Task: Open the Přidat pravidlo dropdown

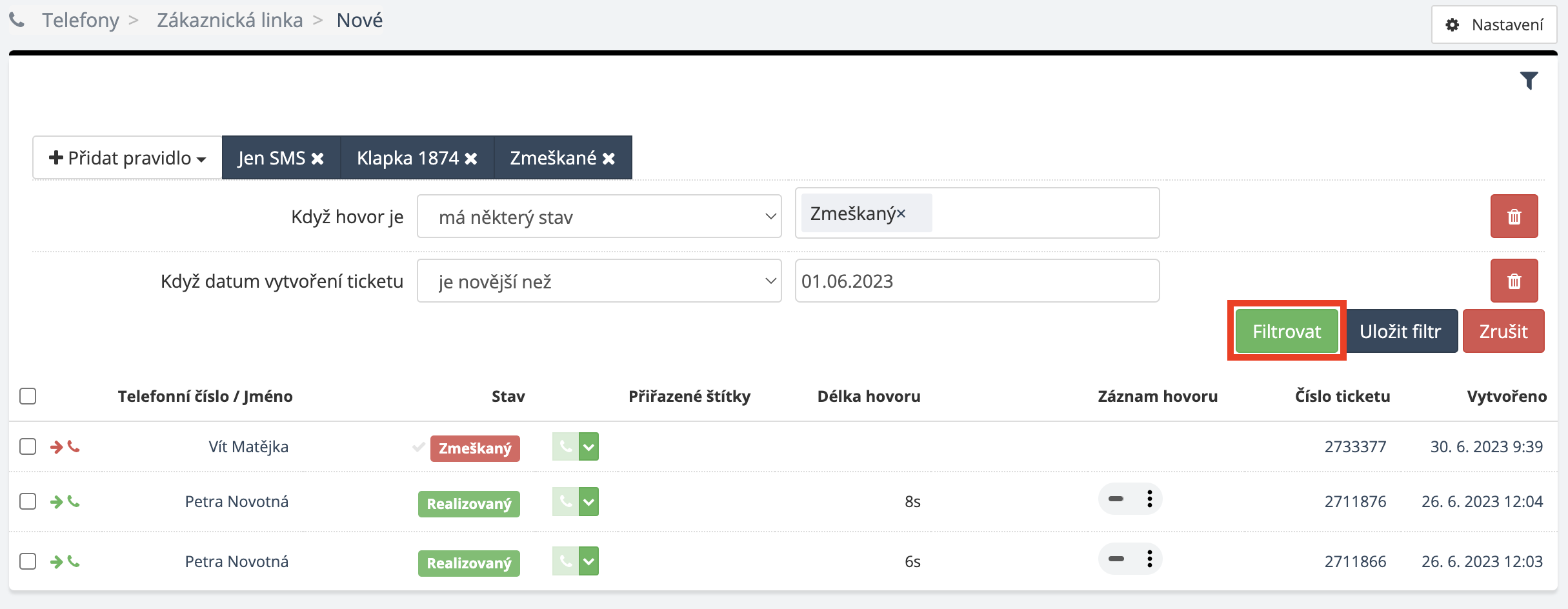Action: point(128,158)
